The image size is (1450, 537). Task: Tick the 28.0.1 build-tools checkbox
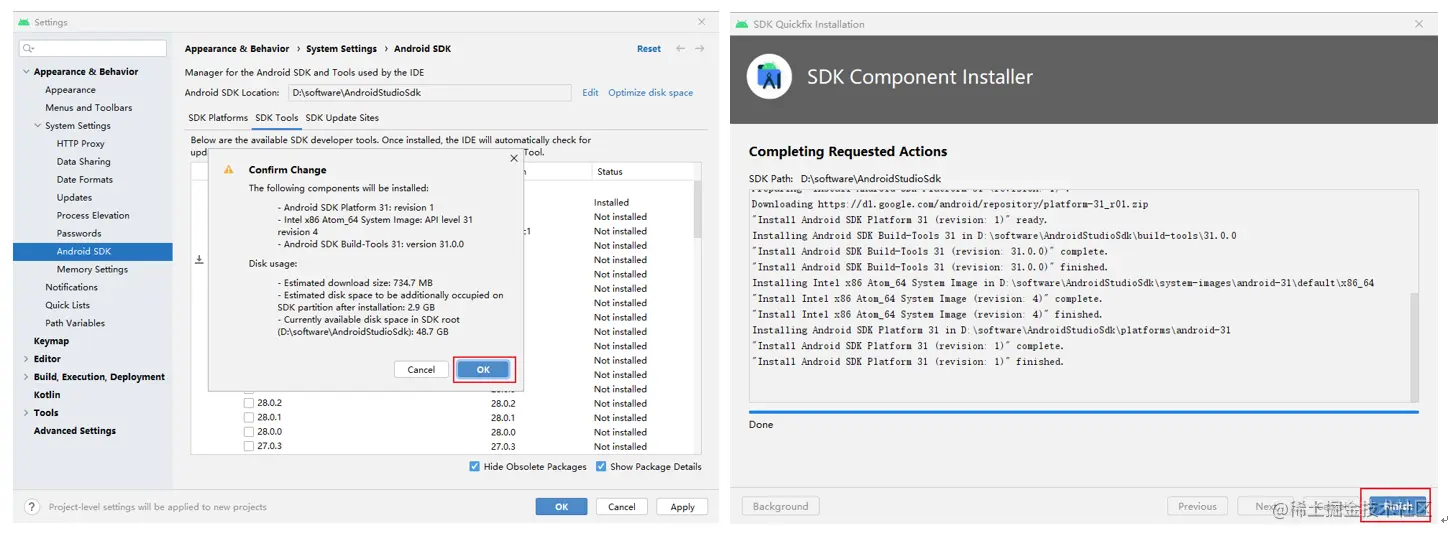249,418
